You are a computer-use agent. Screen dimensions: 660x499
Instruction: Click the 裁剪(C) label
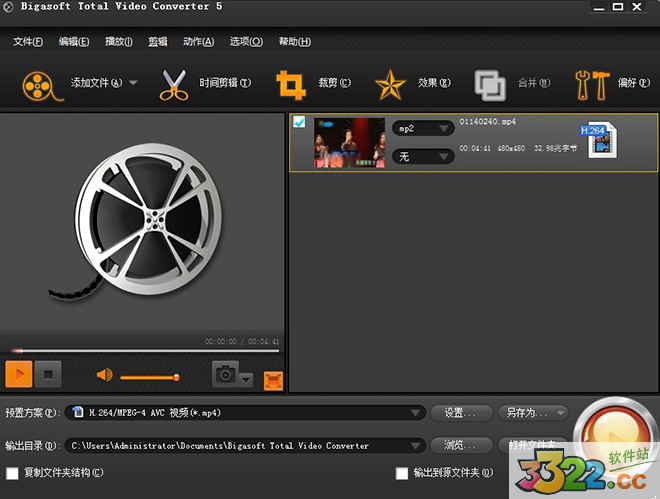(334, 82)
